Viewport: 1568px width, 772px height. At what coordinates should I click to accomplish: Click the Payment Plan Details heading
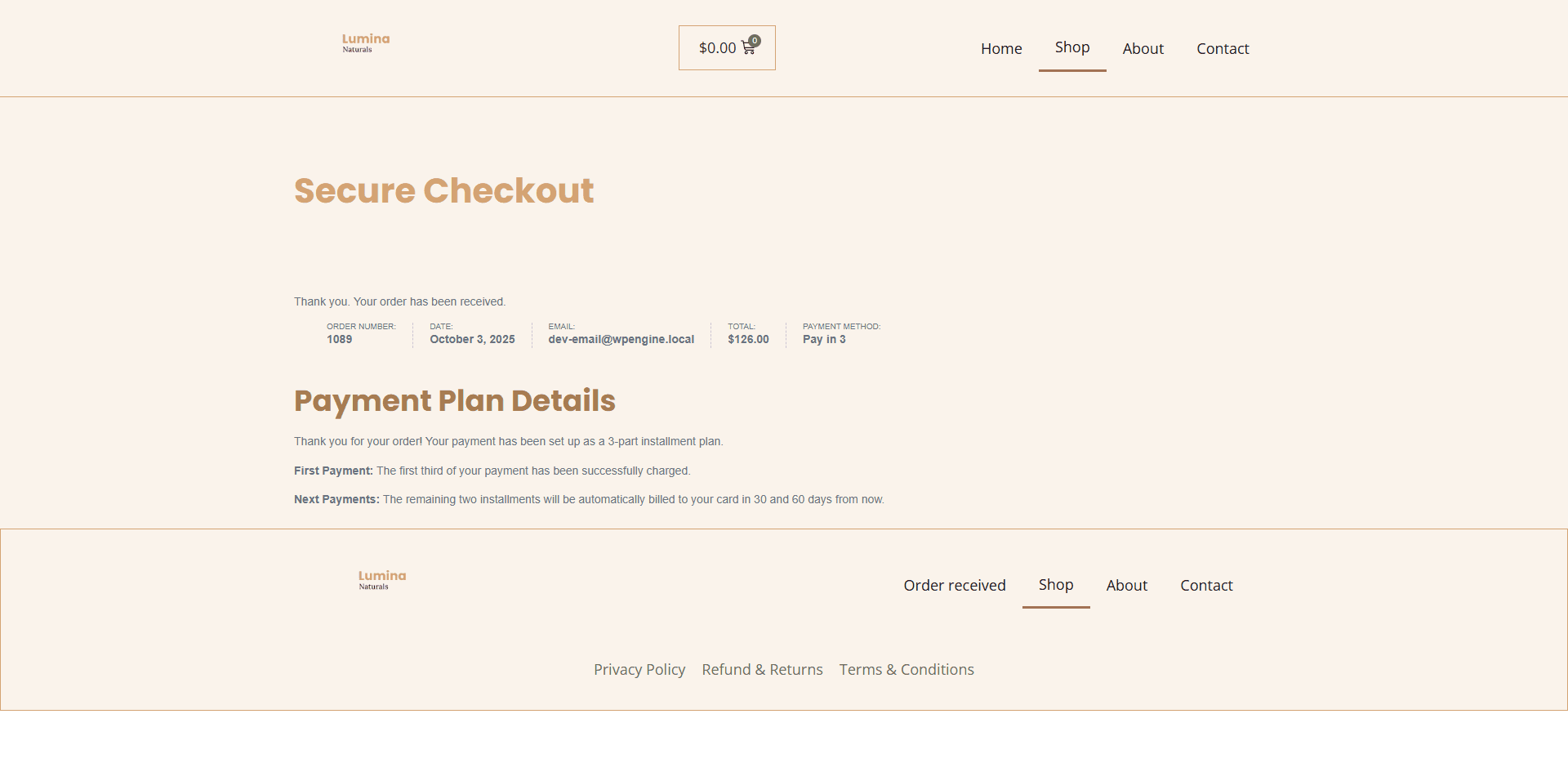pos(454,401)
